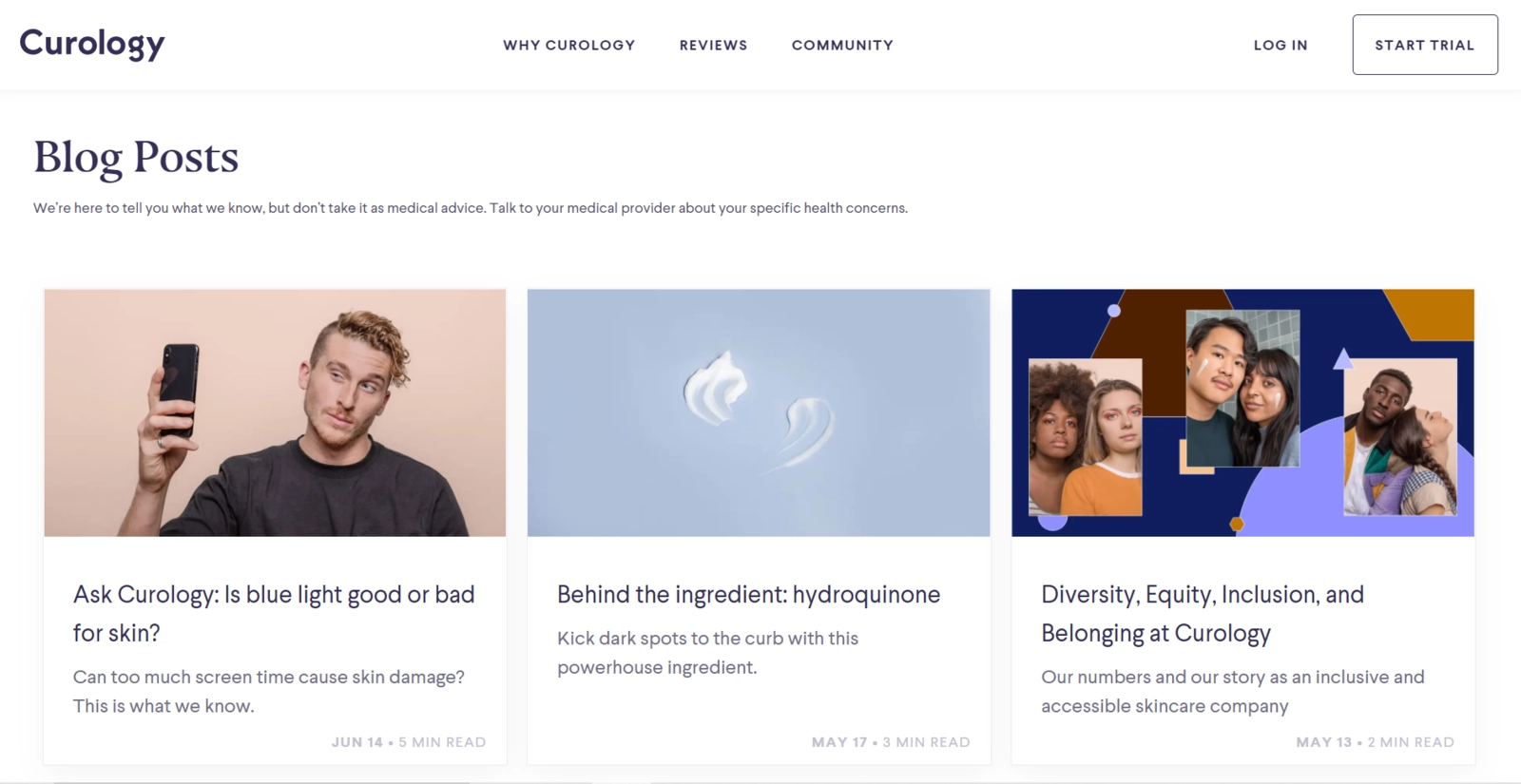Image resolution: width=1521 pixels, height=784 pixels.
Task: Click the diversity photo collage thumbnail
Action: [1243, 412]
